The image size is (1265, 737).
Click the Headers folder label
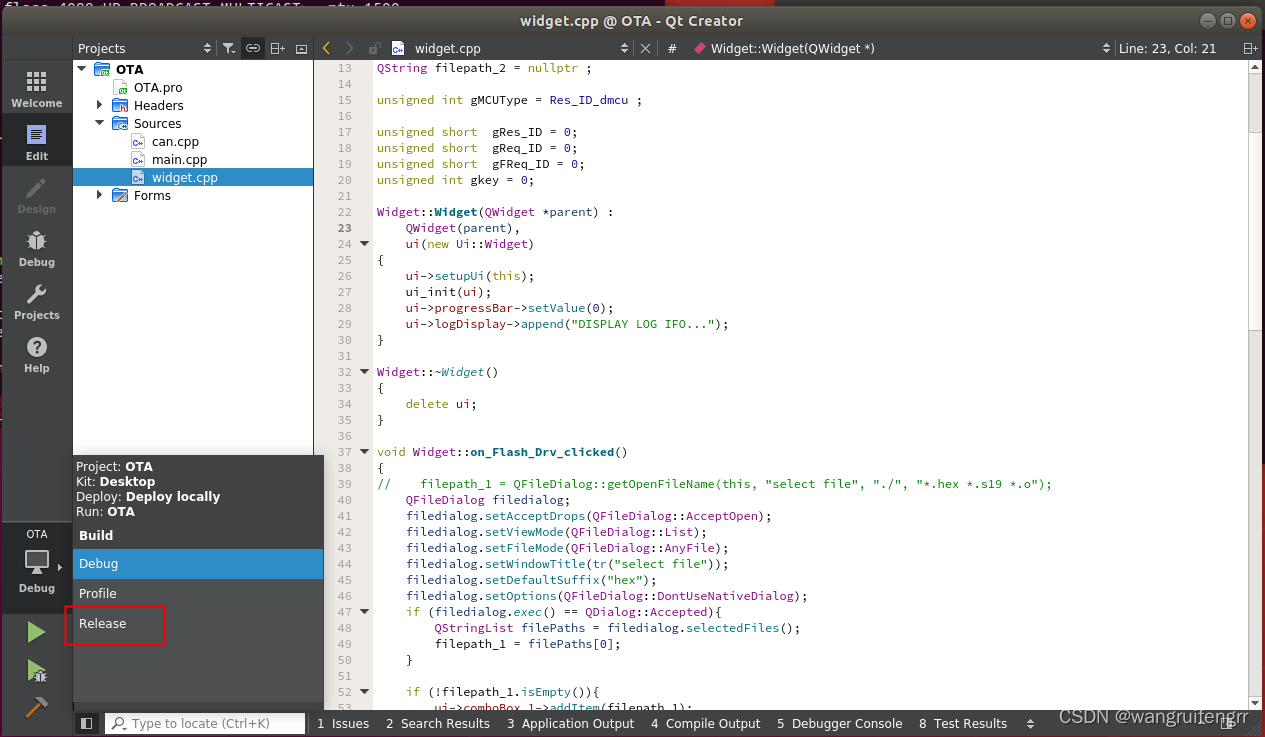click(x=158, y=105)
